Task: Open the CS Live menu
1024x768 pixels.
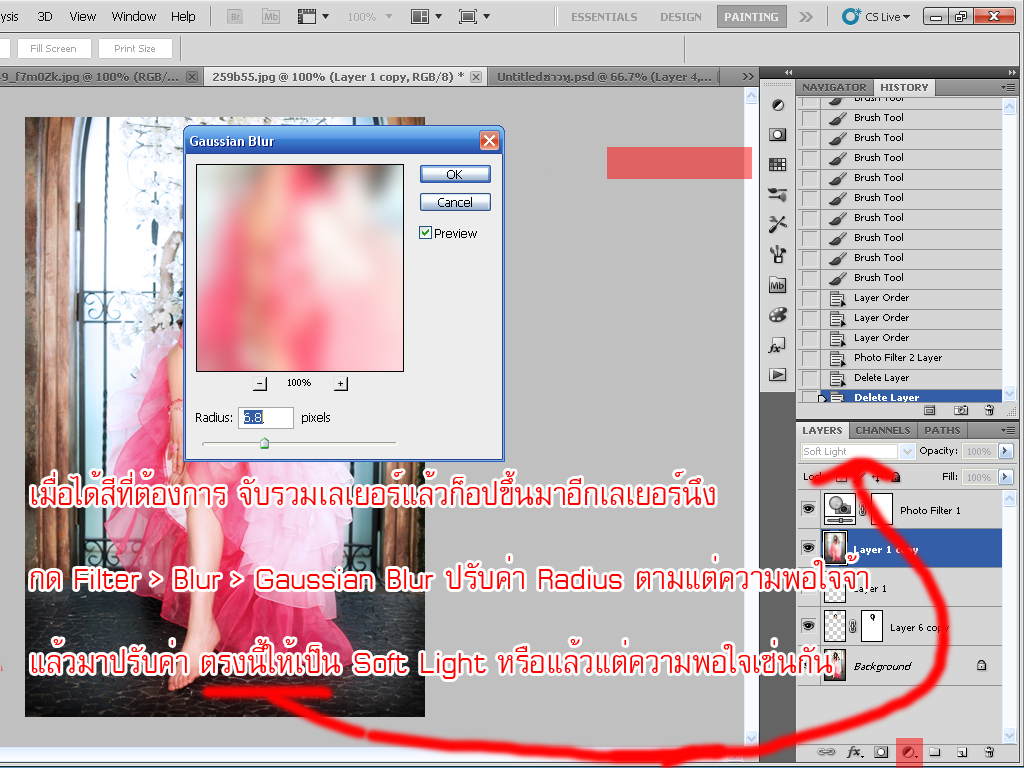Action: pos(876,17)
